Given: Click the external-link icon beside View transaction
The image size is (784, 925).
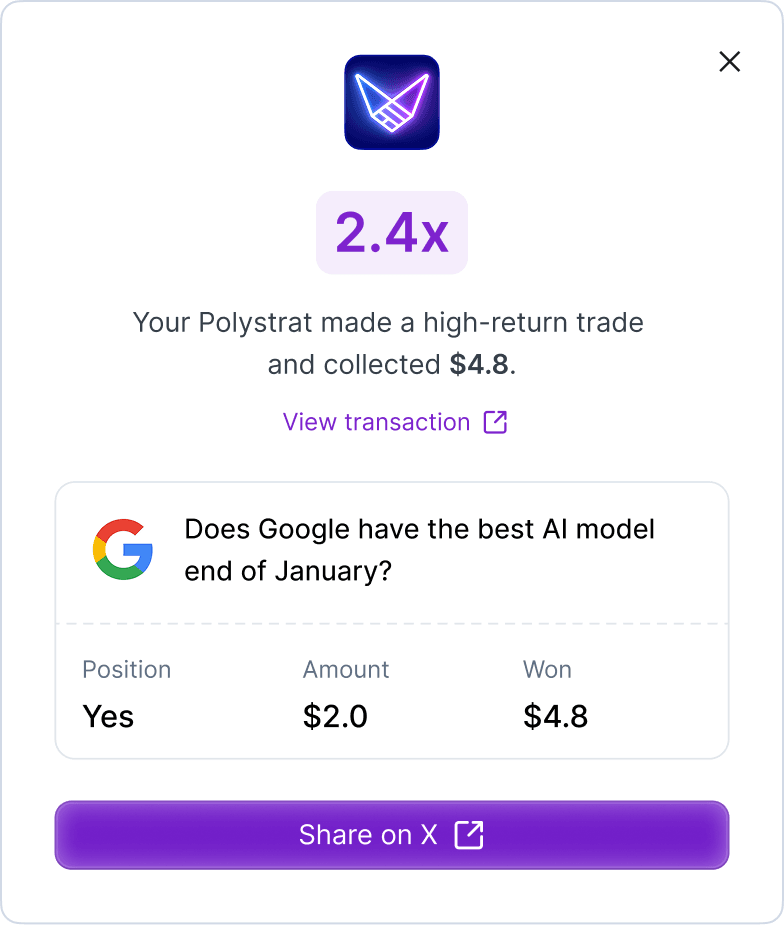Looking at the screenshot, I should click(496, 422).
